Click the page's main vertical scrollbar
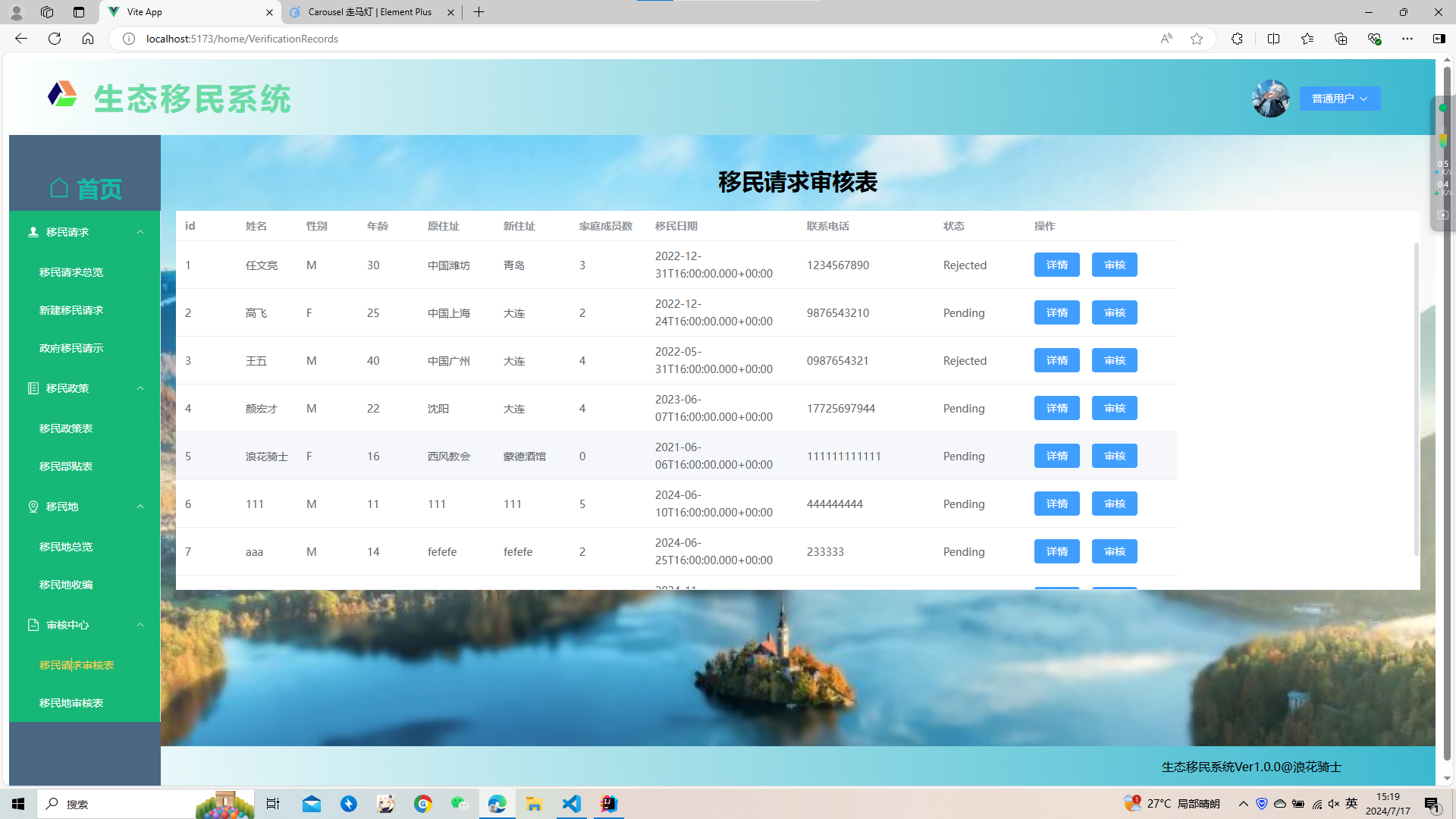 (1447, 413)
